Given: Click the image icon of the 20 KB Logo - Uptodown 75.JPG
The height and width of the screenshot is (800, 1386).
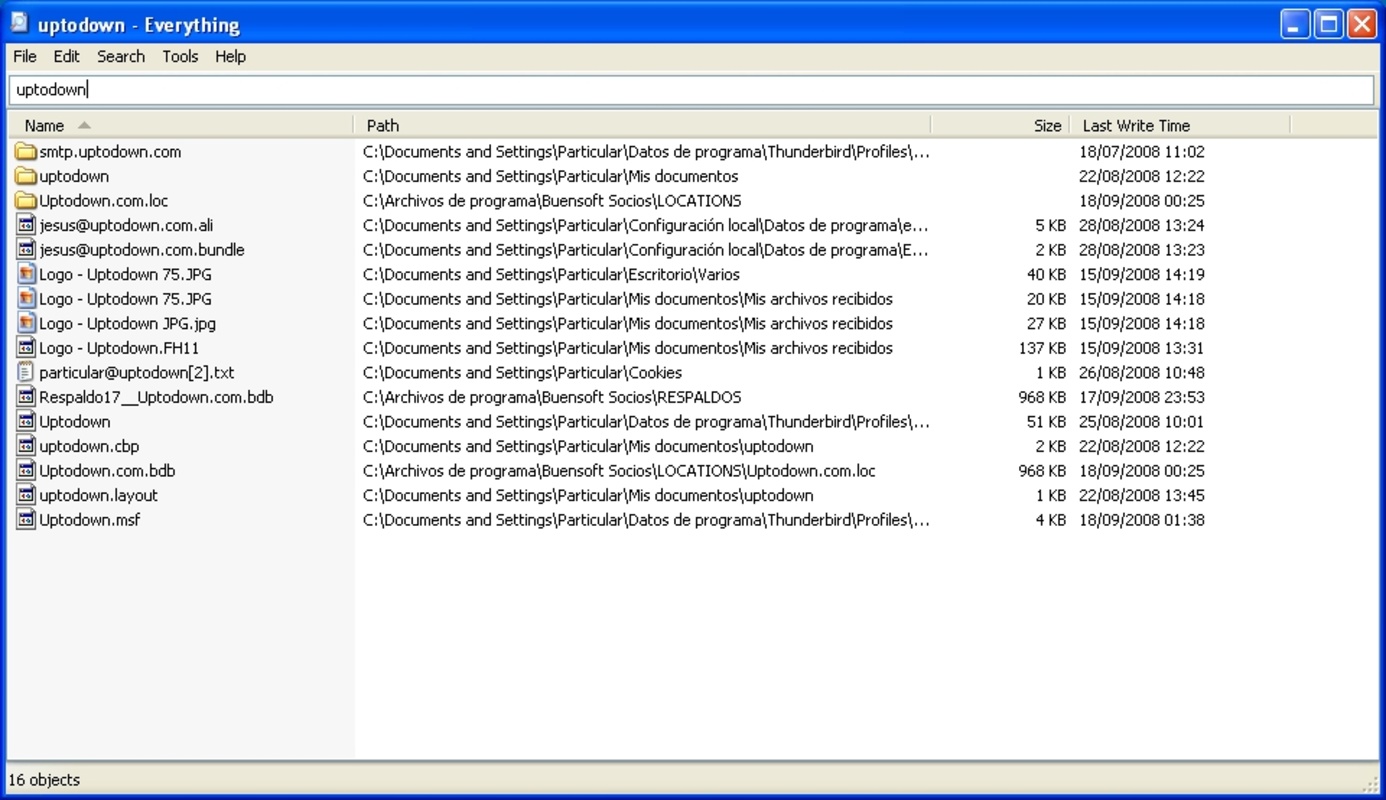Looking at the screenshot, I should pos(26,299).
